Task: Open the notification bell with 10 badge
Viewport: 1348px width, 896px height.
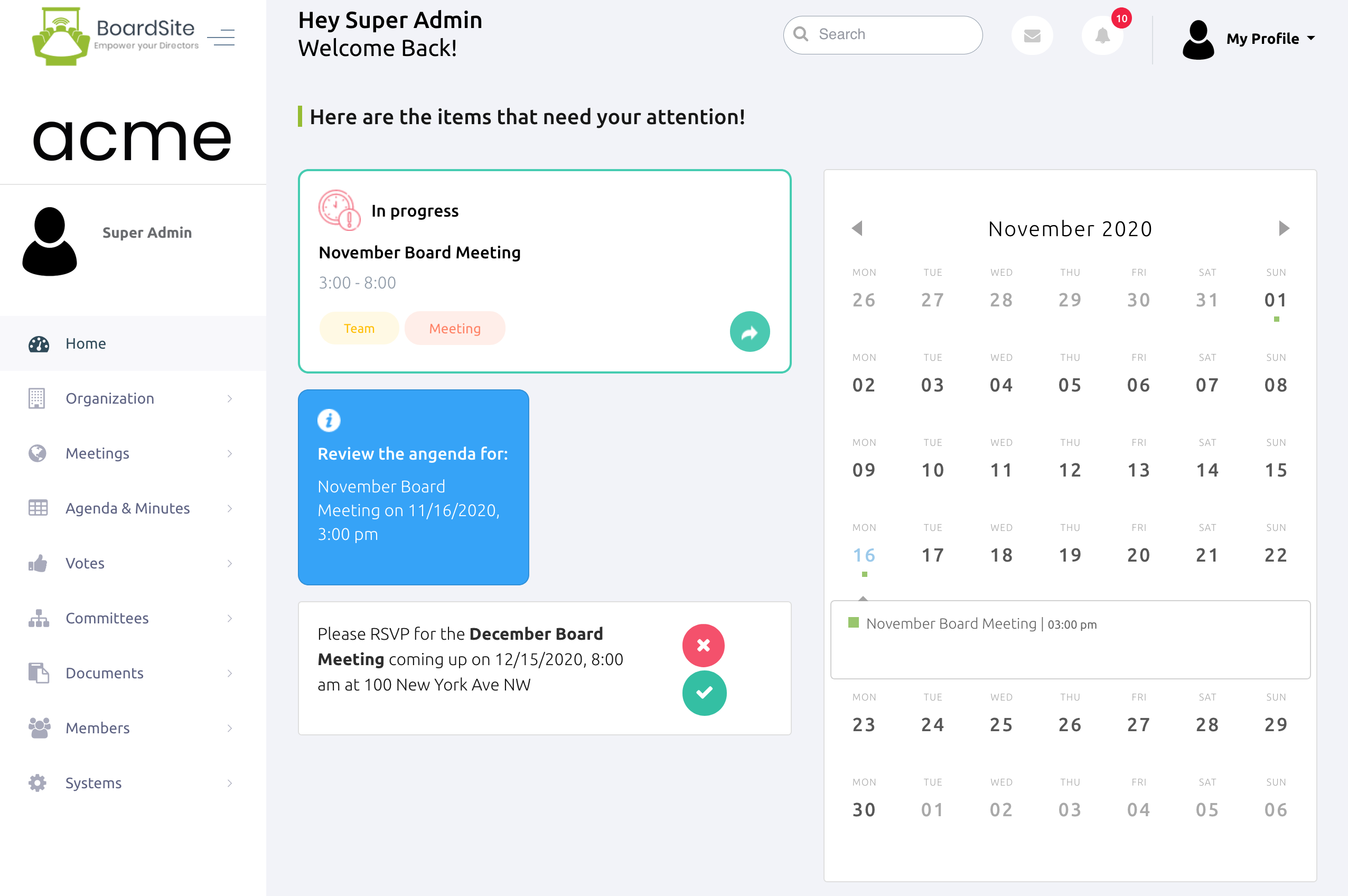Action: [x=1102, y=35]
